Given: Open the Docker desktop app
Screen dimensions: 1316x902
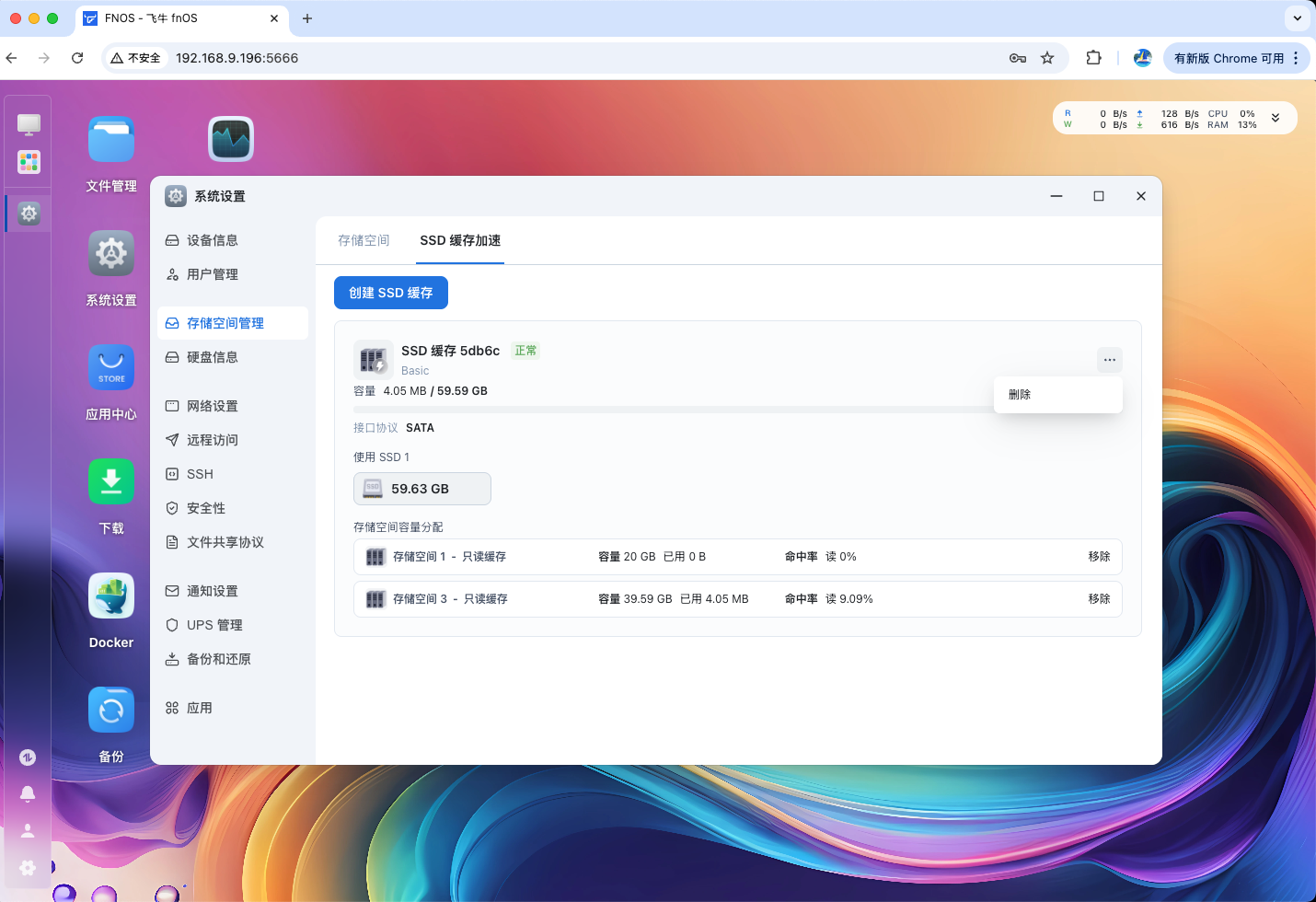Looking at the screenshot, I should [x=111, y=596].
